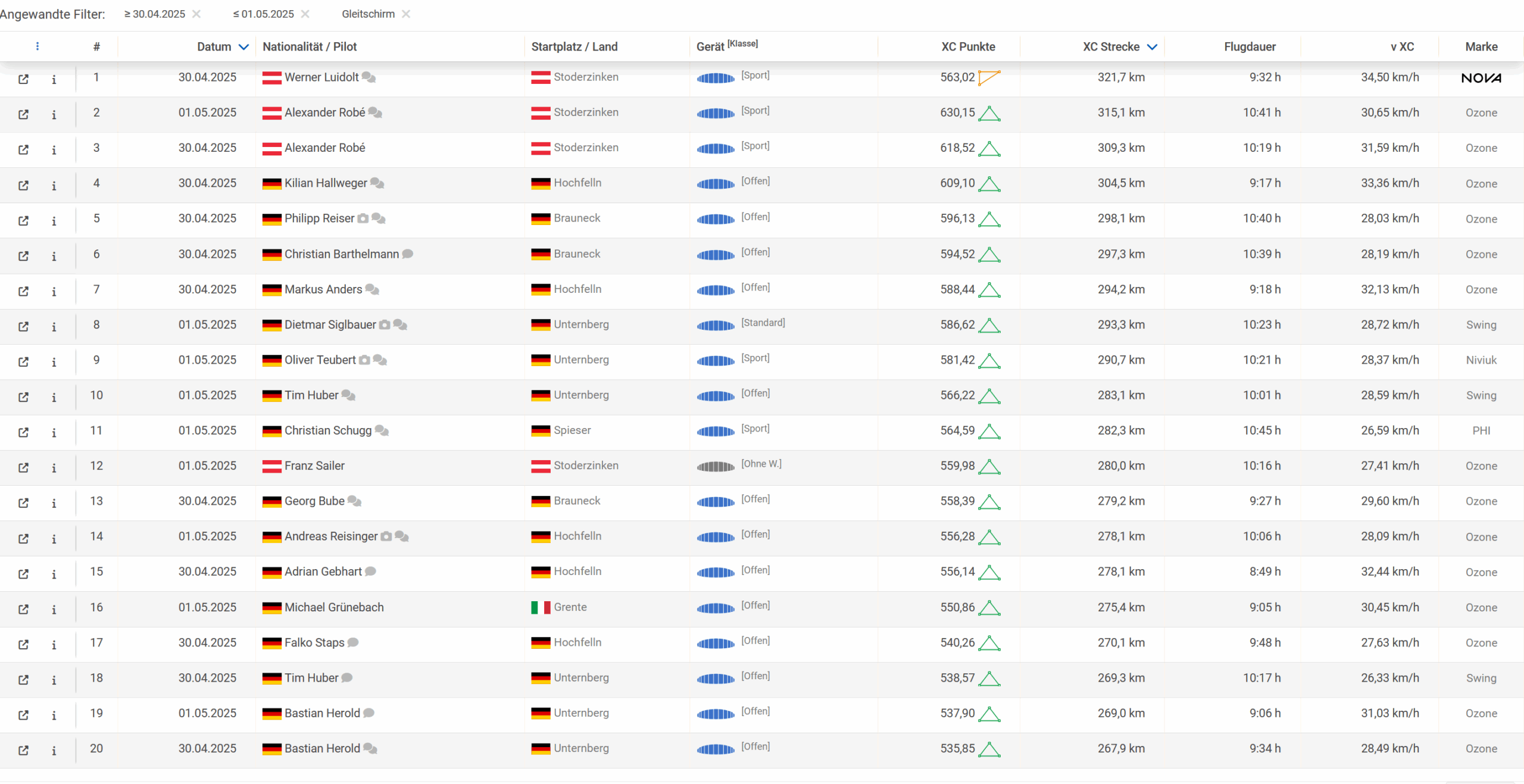Click Austrian flag next to Stoderzinken row 3
The height and width of the screenshot is (784, 1524).
pyautogui.click(x=540, y=148)
